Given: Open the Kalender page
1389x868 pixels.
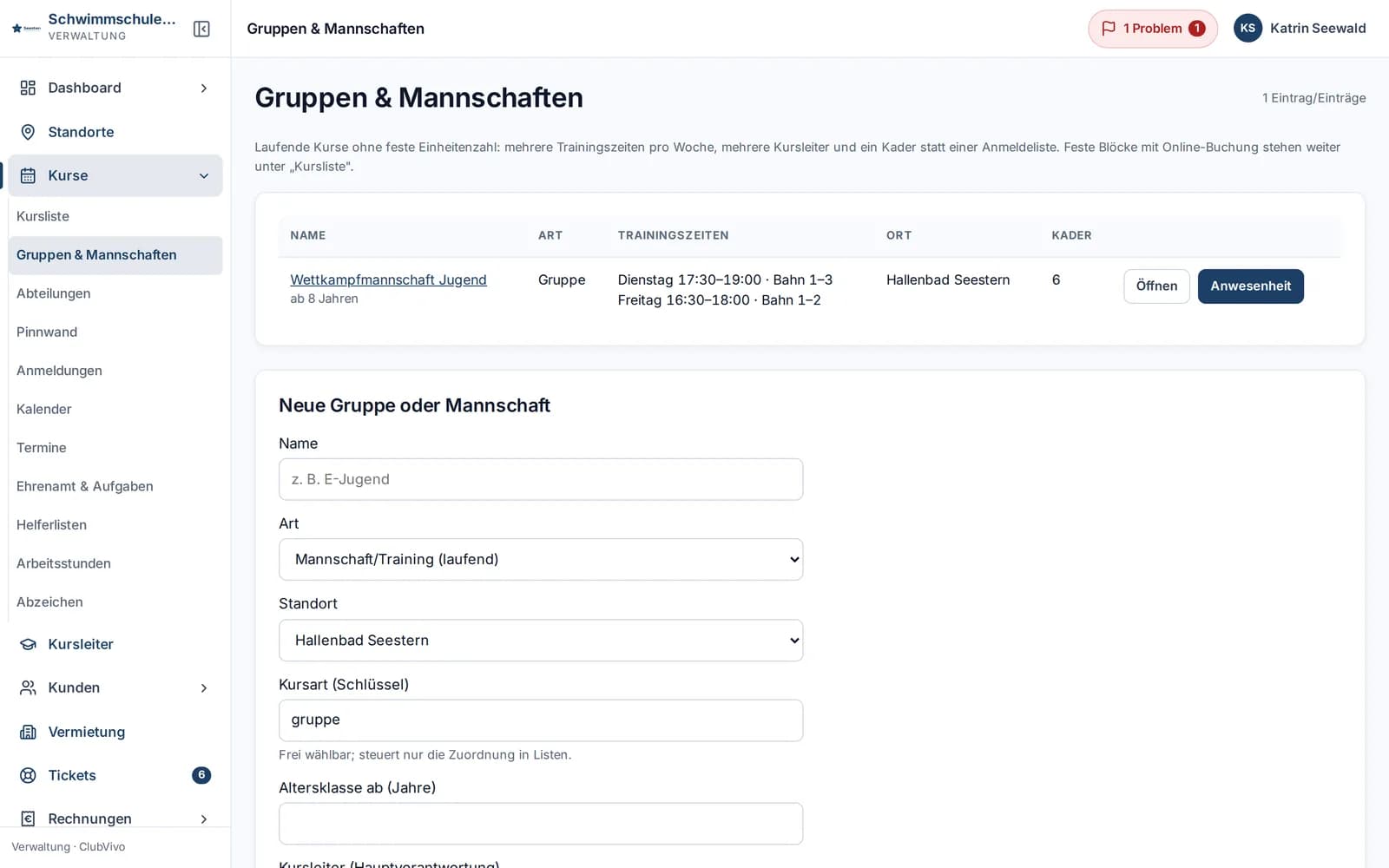Looking at the screenshot, I should (x=115, y=409).
